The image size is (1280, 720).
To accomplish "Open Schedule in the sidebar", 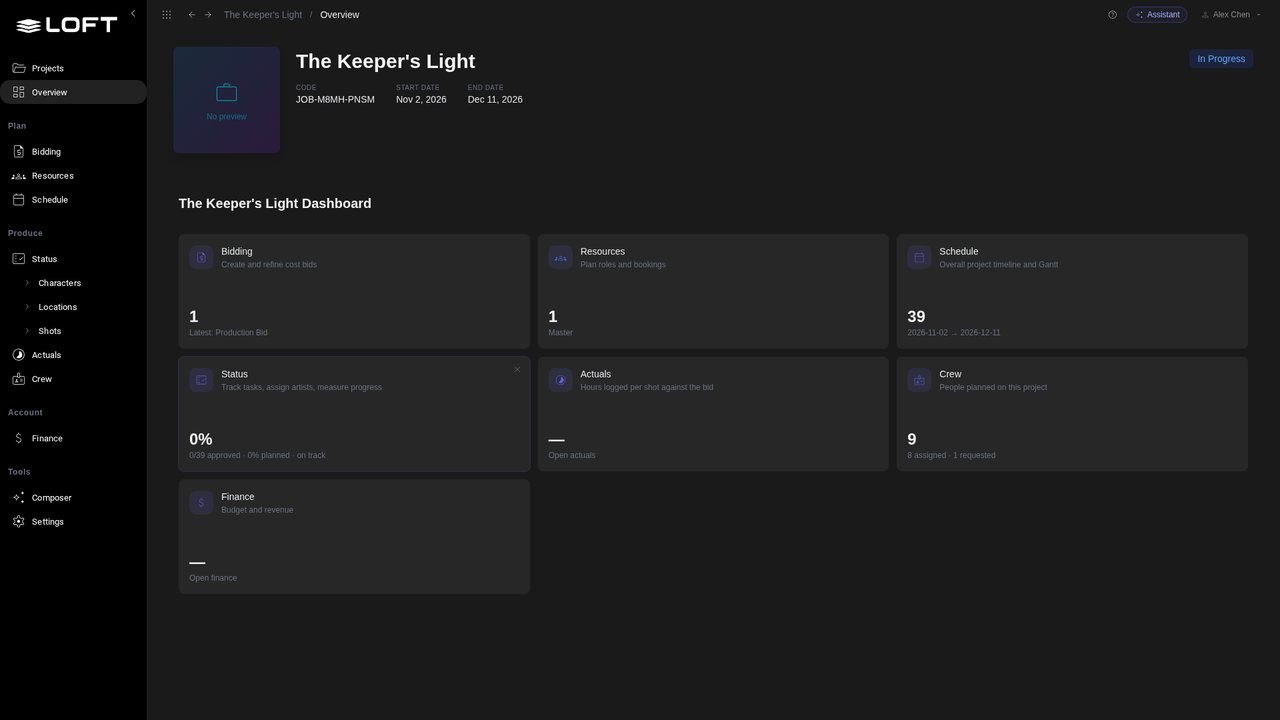I will [x=73, y=200].
